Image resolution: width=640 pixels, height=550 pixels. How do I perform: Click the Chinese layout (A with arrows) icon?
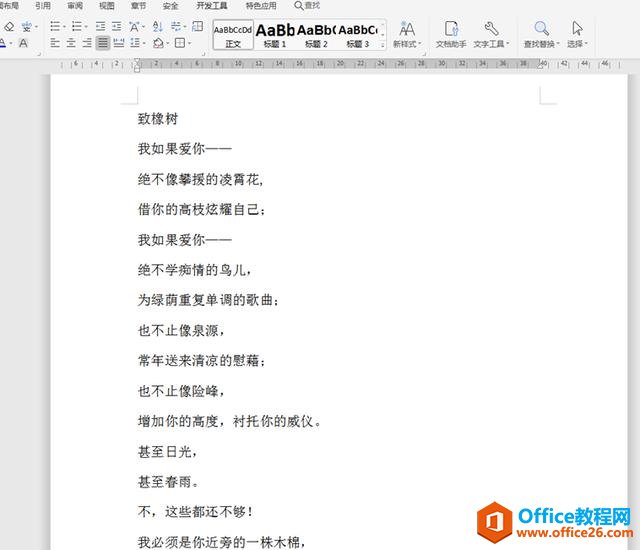pos(134,27)
